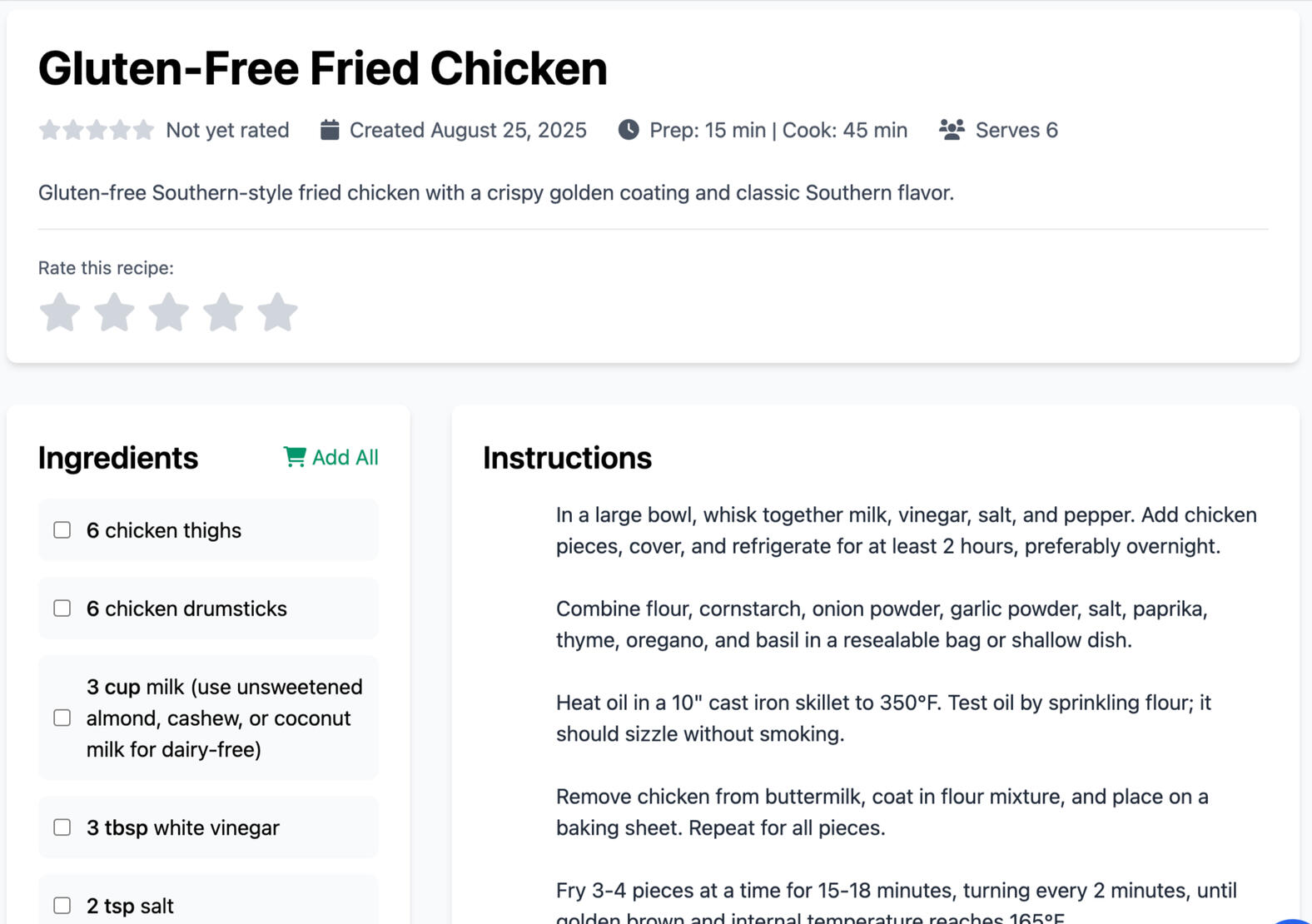This screenshot has width=1312, height=924.
Task: Check the 3 tbsp white vinegar box
Action: coord(62,827)
